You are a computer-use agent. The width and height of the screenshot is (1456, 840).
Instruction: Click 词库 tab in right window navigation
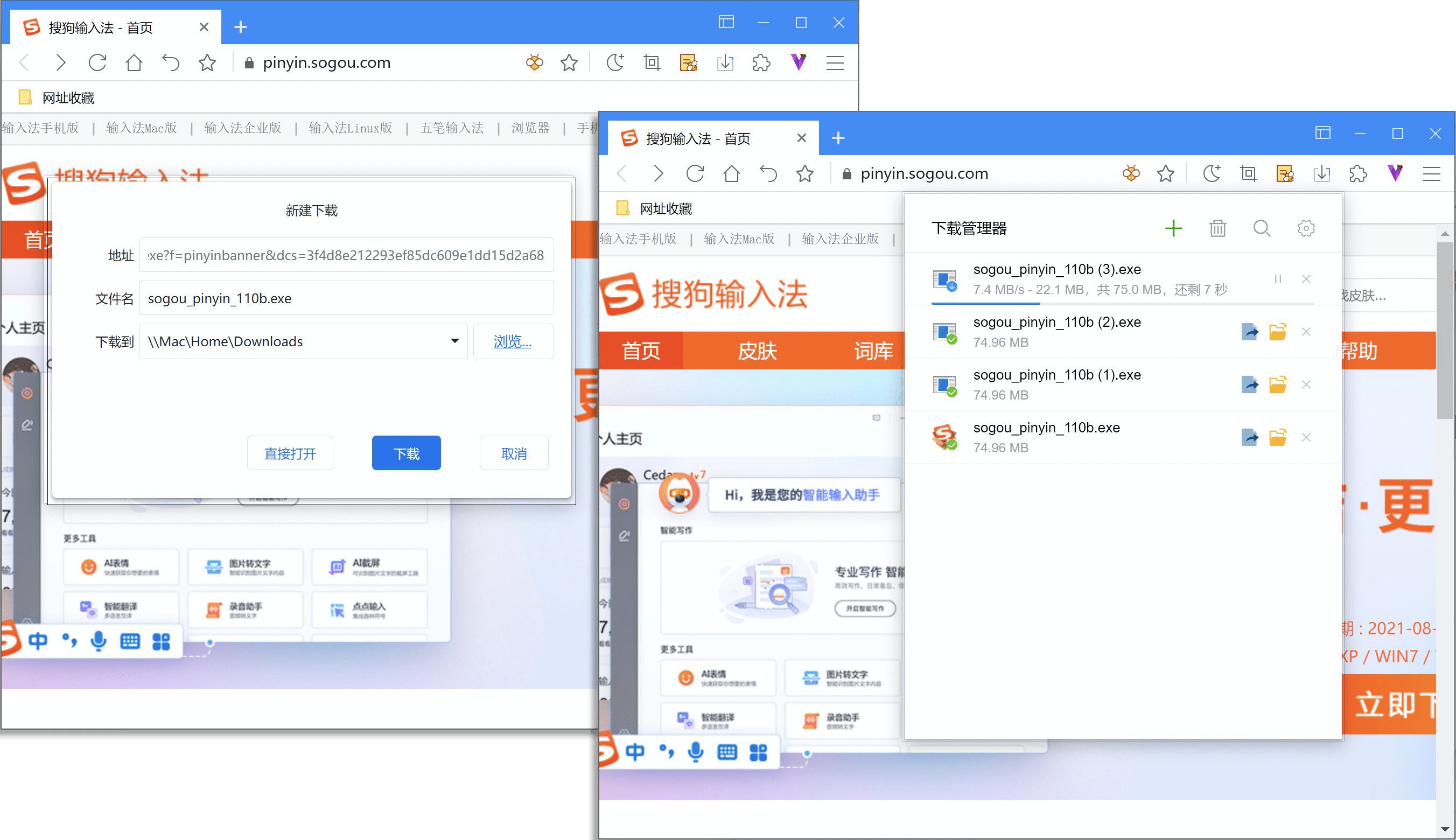tap(873, 351)
